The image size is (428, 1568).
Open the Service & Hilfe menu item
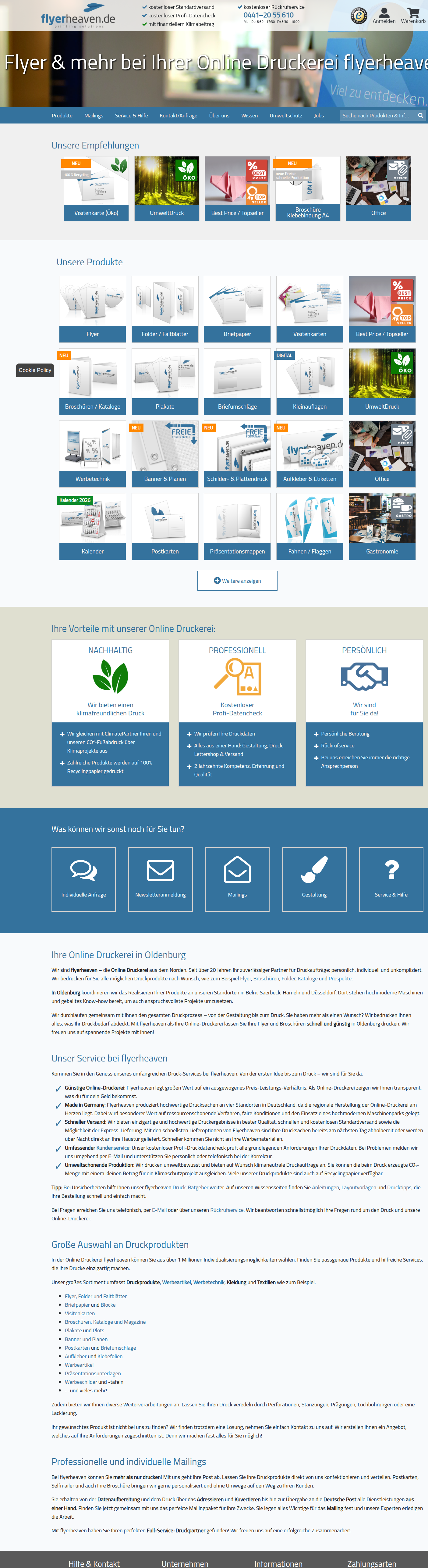(x=131, y=116)
